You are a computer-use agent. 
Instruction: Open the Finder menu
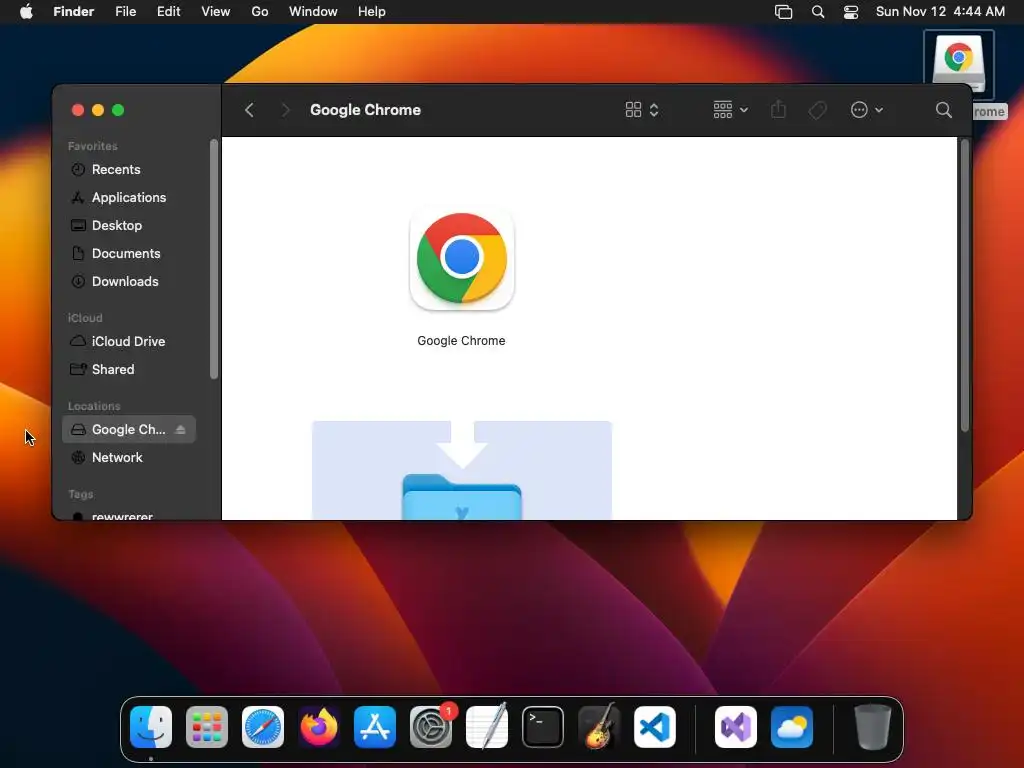point(74,12)
